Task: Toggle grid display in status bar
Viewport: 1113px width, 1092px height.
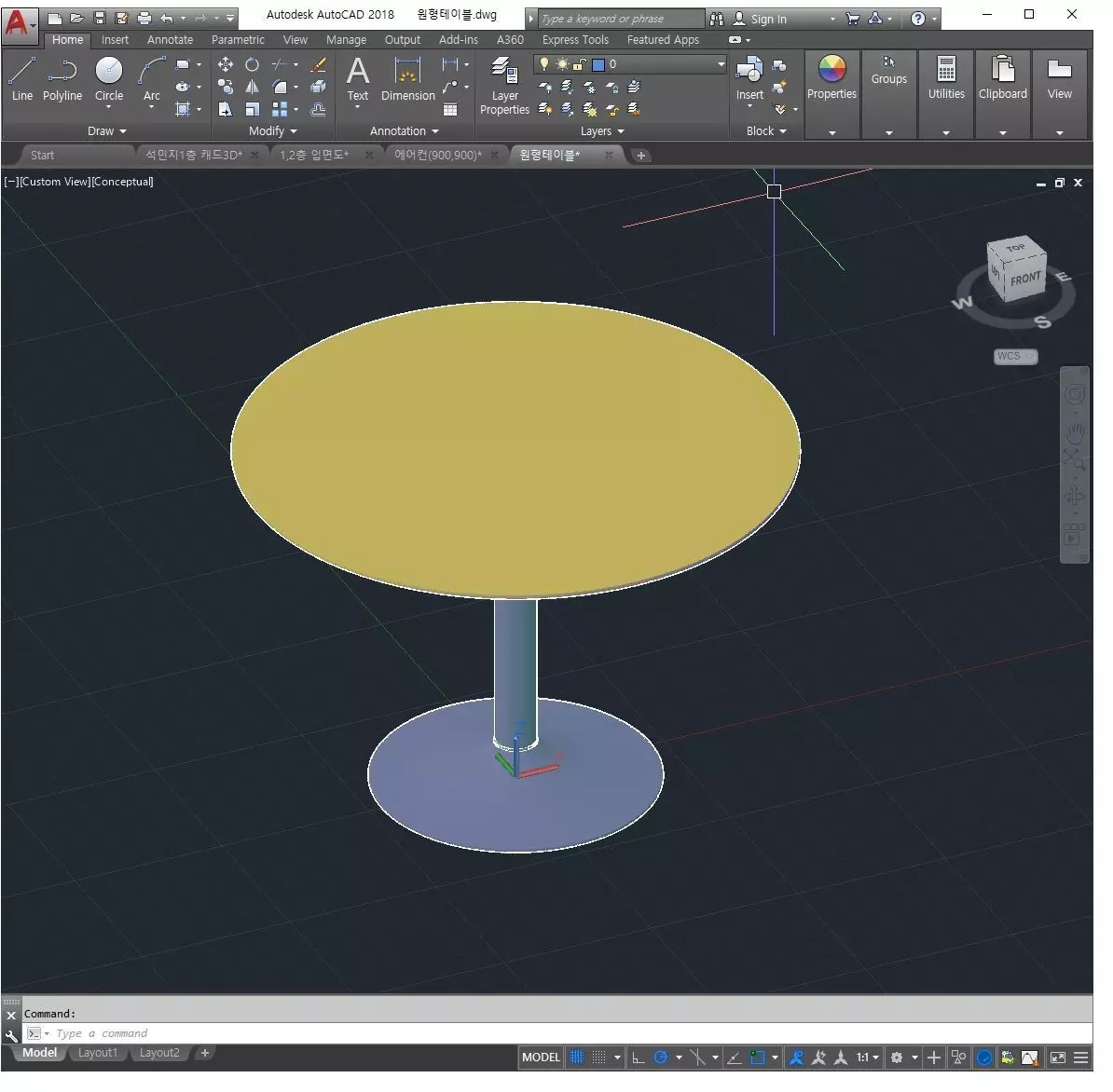Action: pos(577,1058)
